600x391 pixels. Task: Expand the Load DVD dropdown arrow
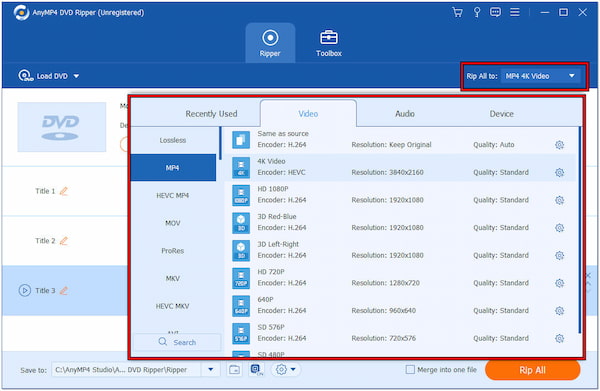click(76, 76)
